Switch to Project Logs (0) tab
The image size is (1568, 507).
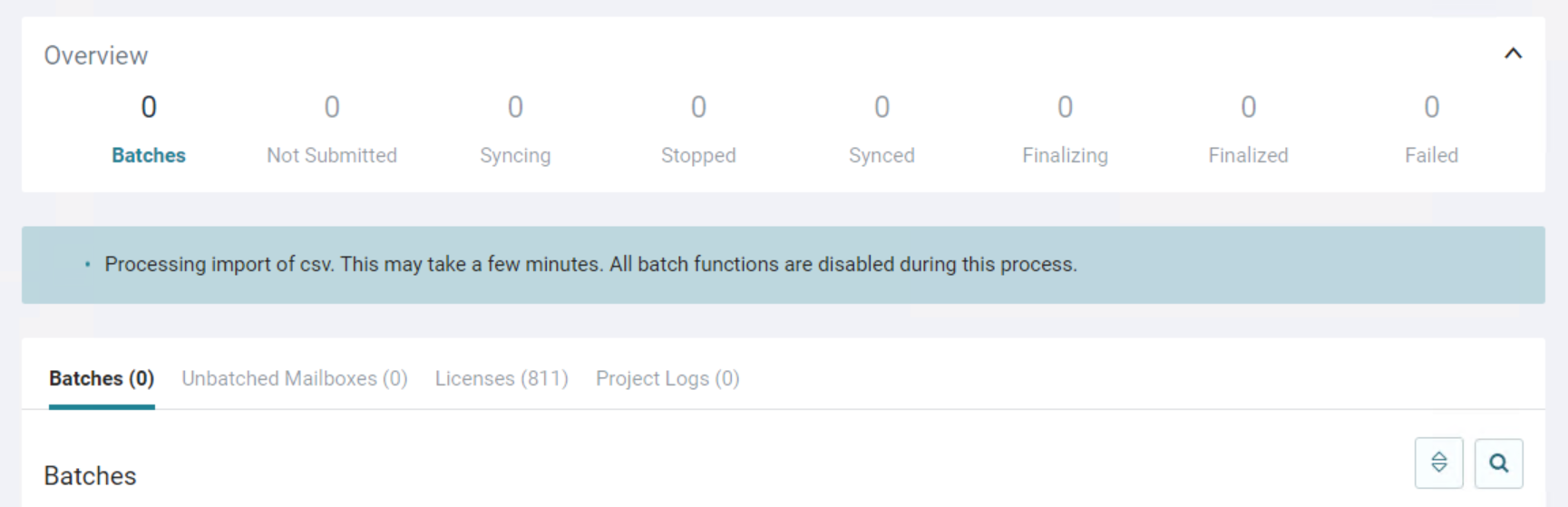[x=667, y=378]
